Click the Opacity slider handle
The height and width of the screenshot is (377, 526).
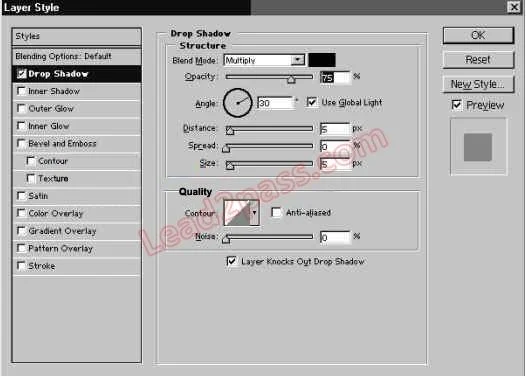click(x=291, y=79)
